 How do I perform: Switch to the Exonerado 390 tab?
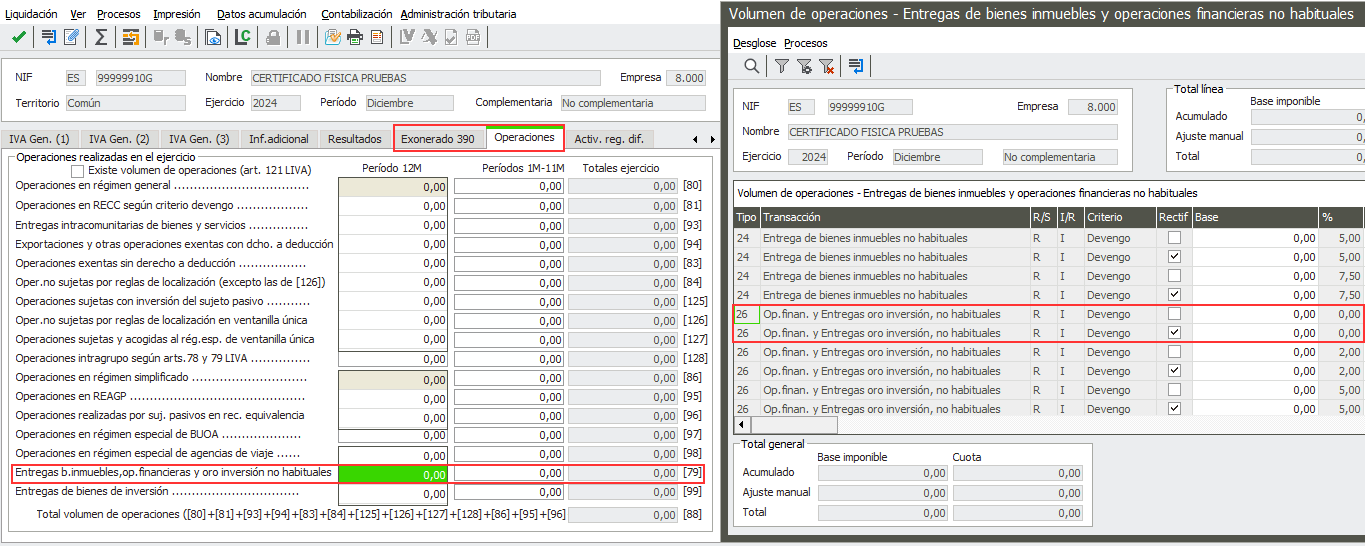[x=438, y=139]
